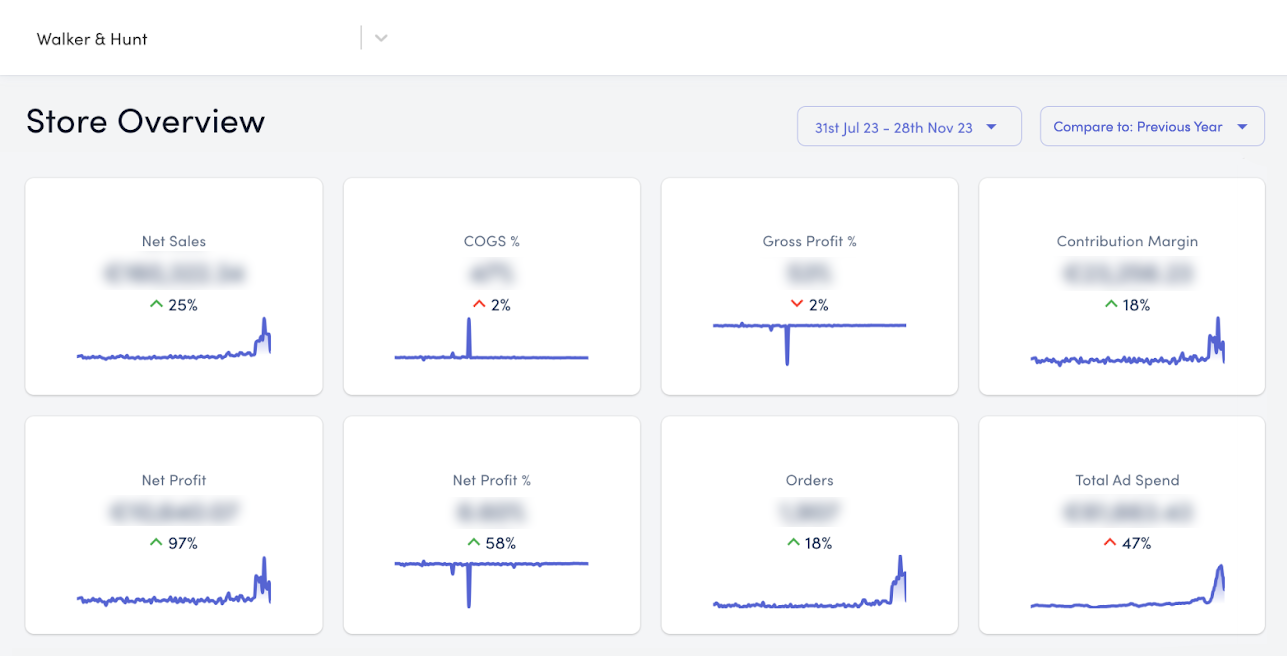Click the red arrow on Total Ad Spend
The height and width of the screenshot is (656, 1287).
click(1110, 543)
